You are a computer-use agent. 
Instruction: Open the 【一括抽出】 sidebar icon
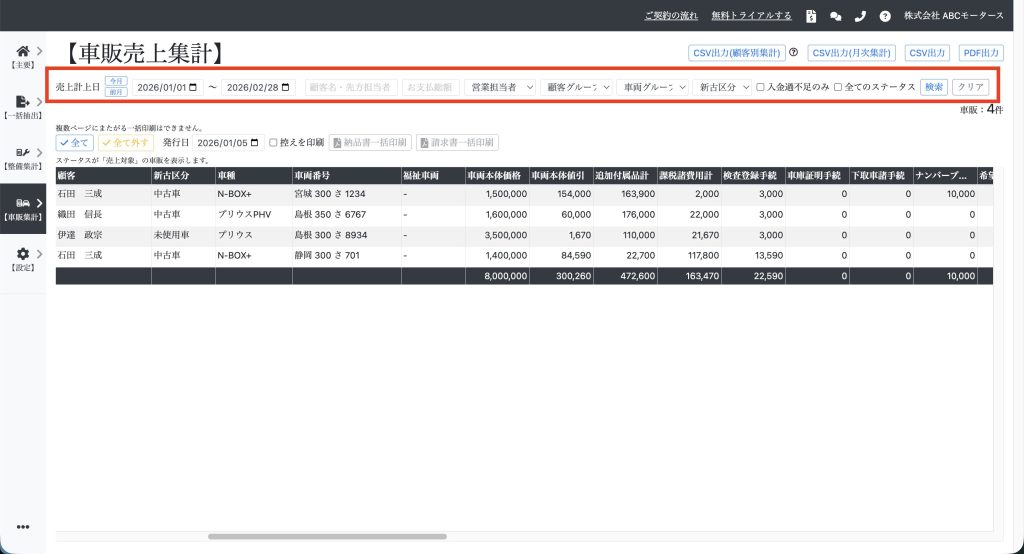point(23,103)
